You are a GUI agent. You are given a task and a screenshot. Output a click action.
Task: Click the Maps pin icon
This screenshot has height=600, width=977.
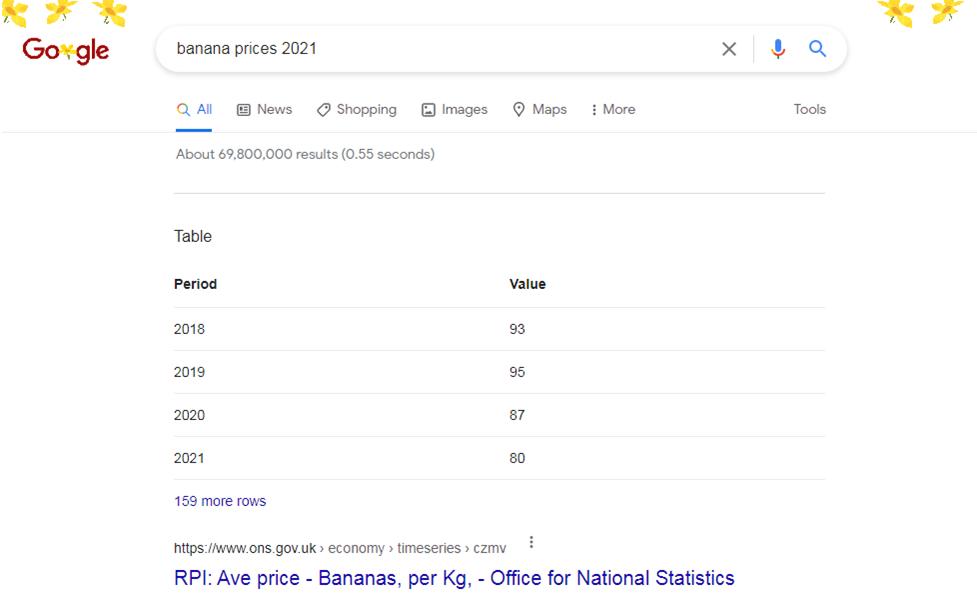(x=518, y=110)
